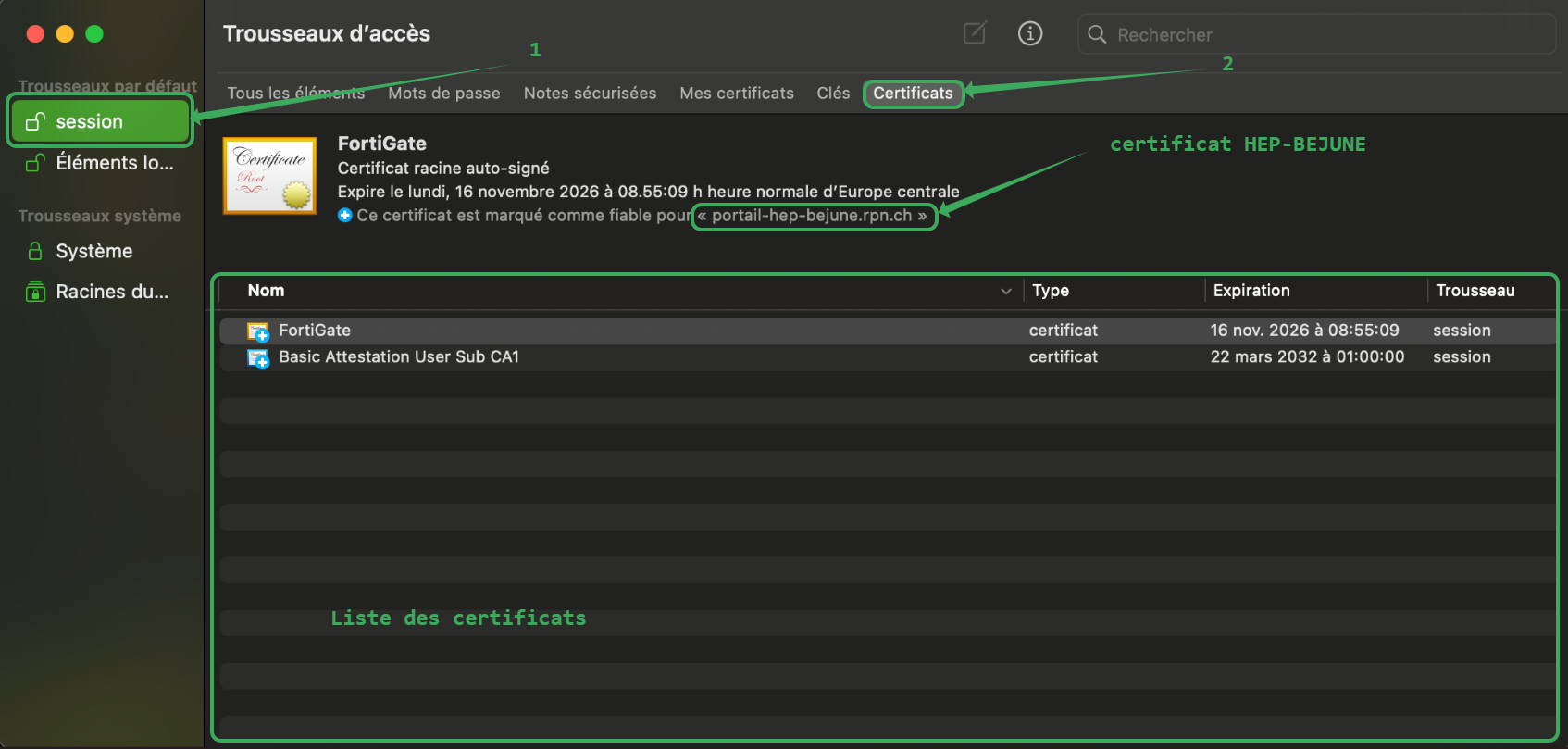Open the Notes sécurisées tab

point(590,93)
